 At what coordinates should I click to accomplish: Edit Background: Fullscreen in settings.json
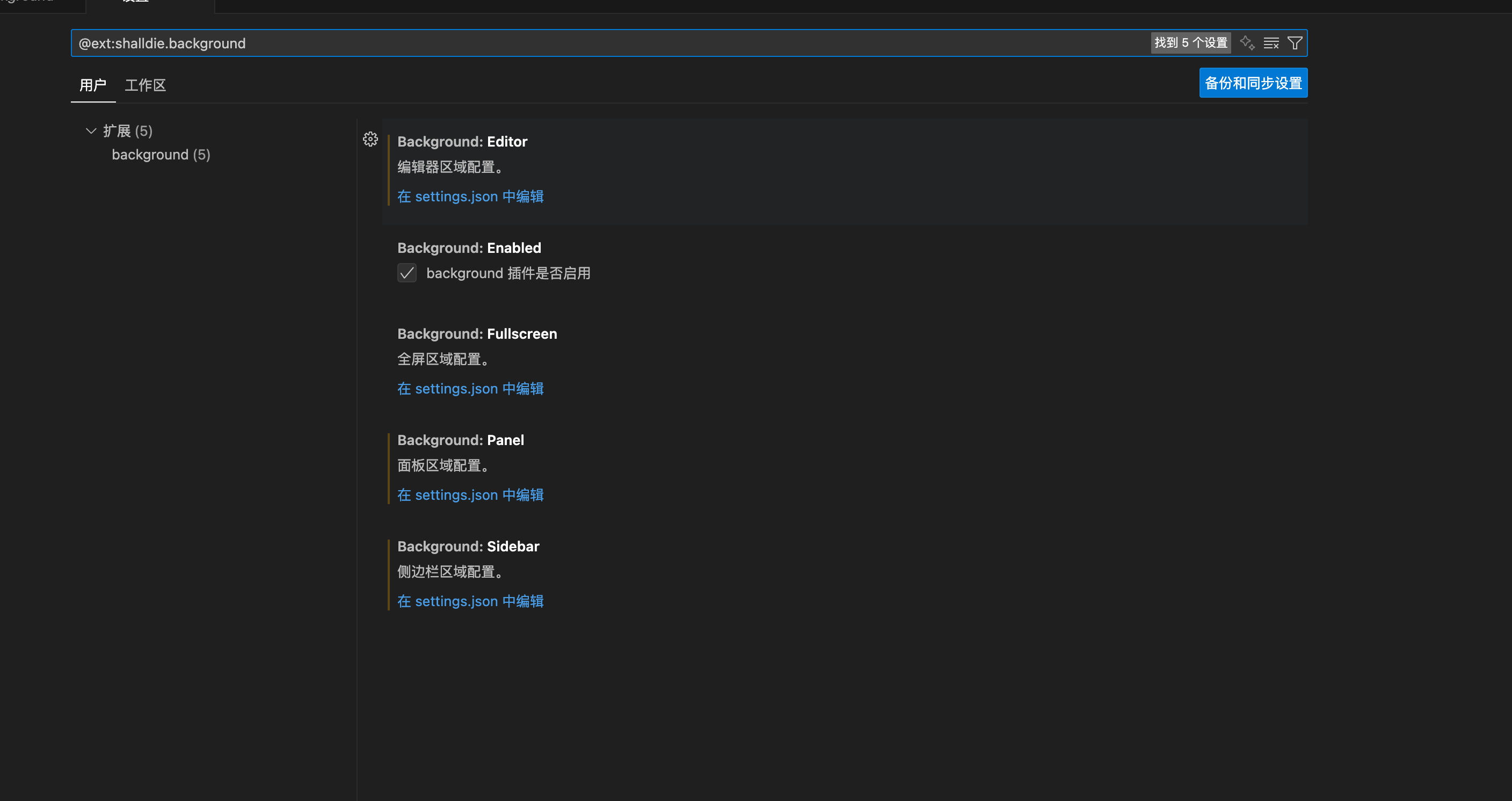tap(470, 389)
